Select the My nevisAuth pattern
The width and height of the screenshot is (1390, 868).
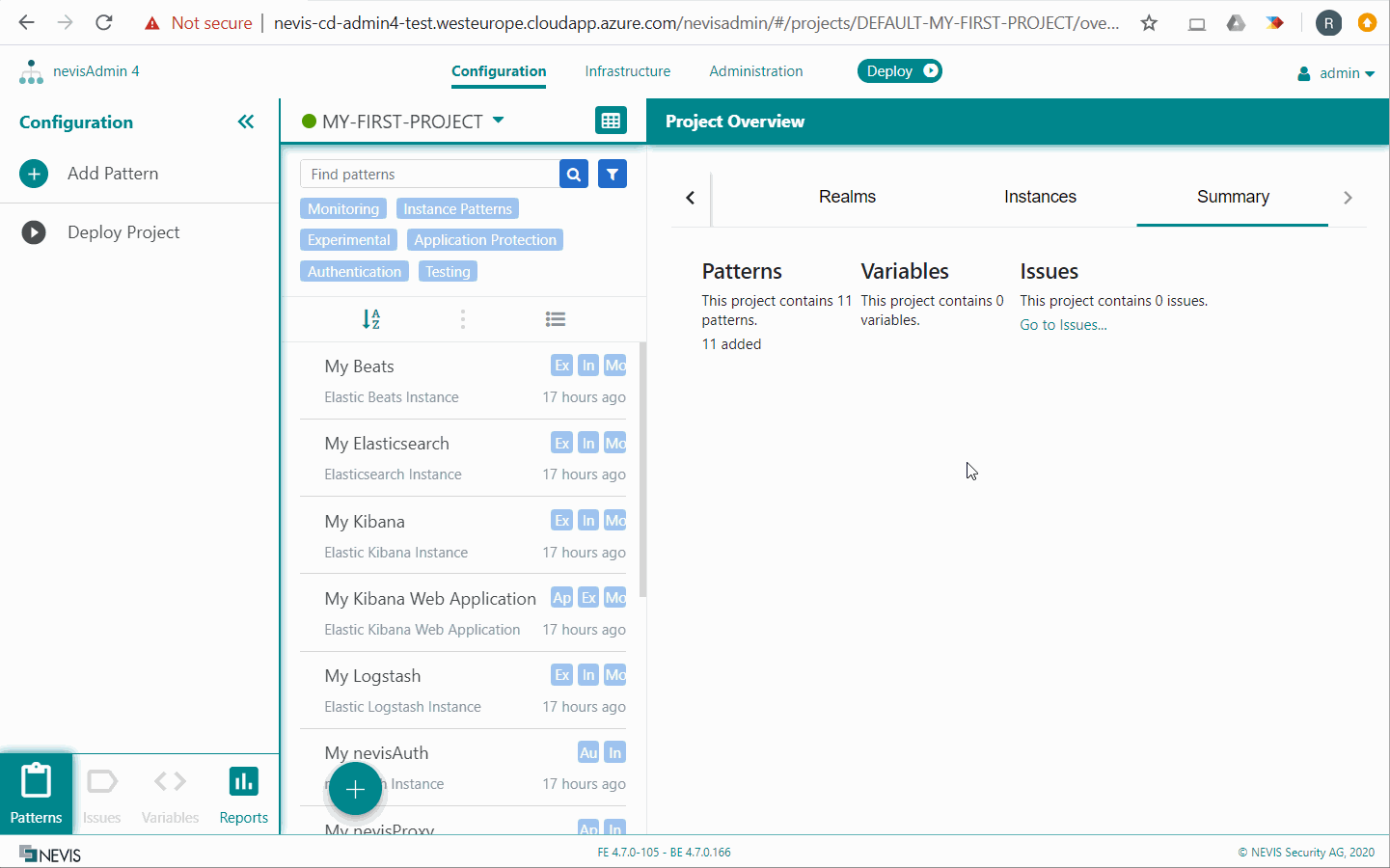pyautogui.click(x=463, y=767)
